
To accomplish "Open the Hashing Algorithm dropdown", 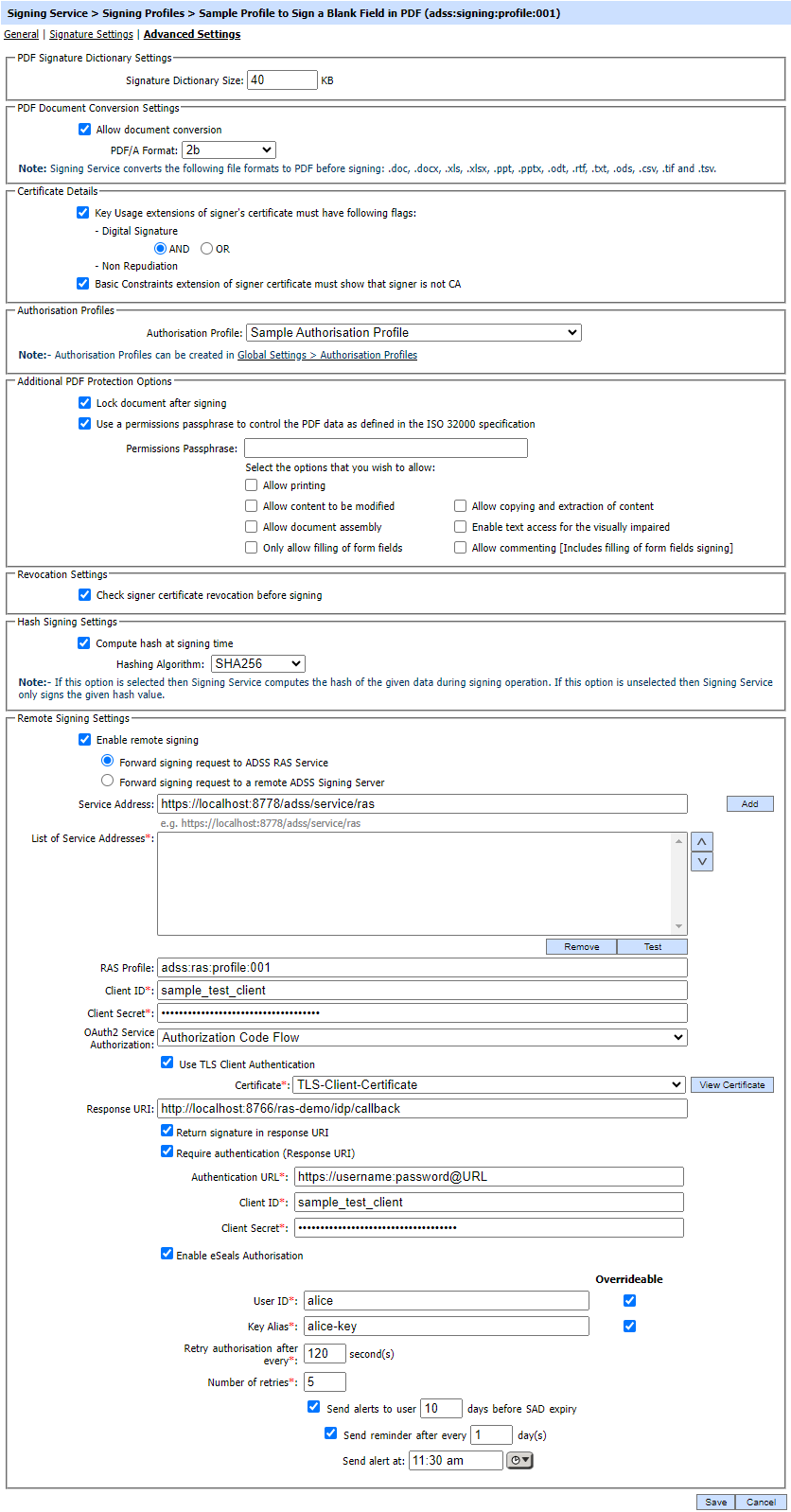I will tap(258, 664).
